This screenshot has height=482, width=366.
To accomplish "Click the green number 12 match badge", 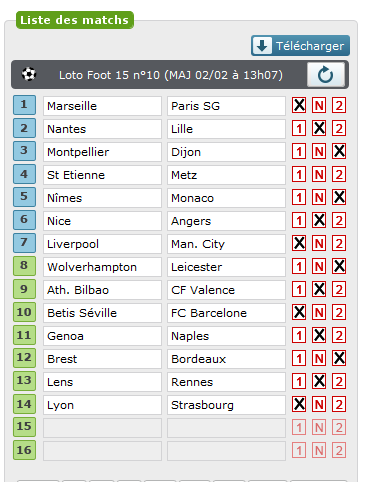I will click(24, 358).
